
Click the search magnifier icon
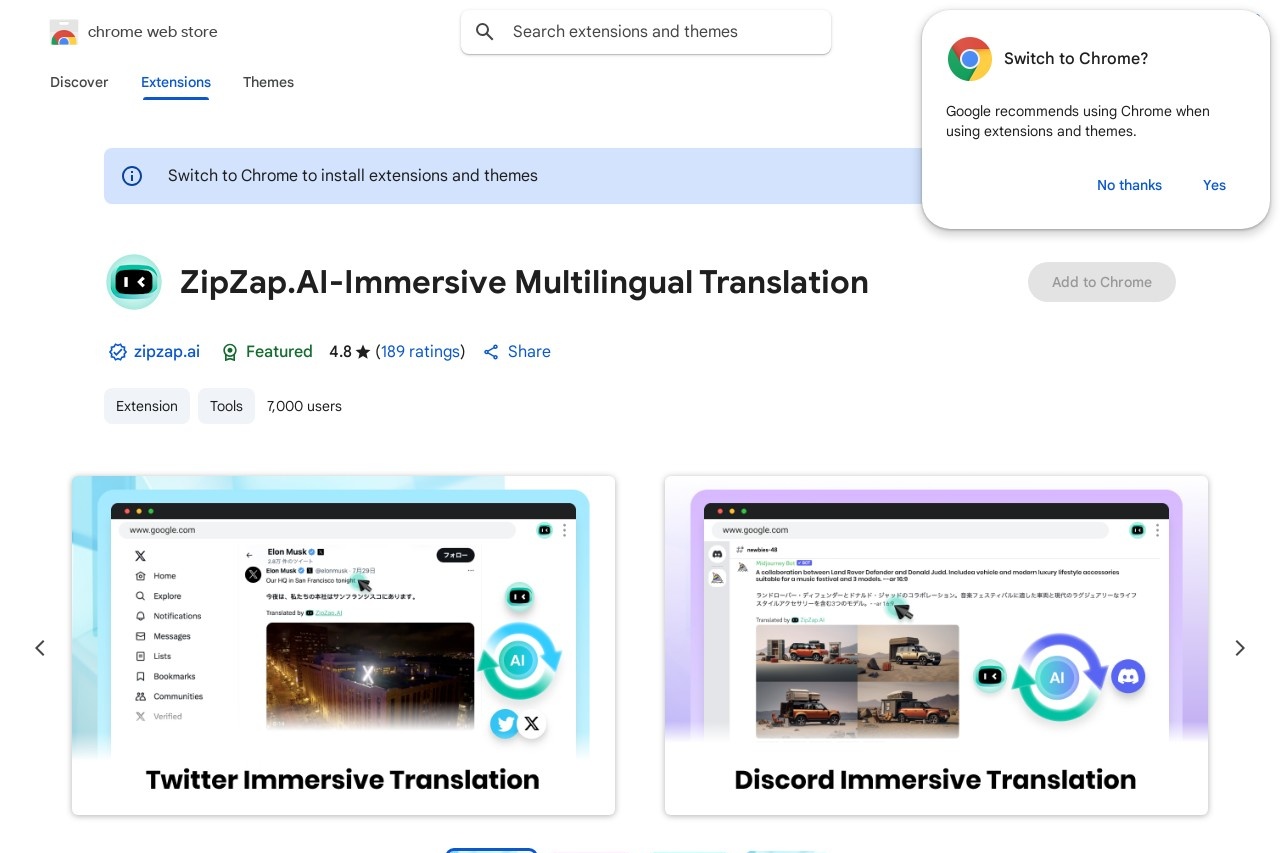(x=485, y=32)
